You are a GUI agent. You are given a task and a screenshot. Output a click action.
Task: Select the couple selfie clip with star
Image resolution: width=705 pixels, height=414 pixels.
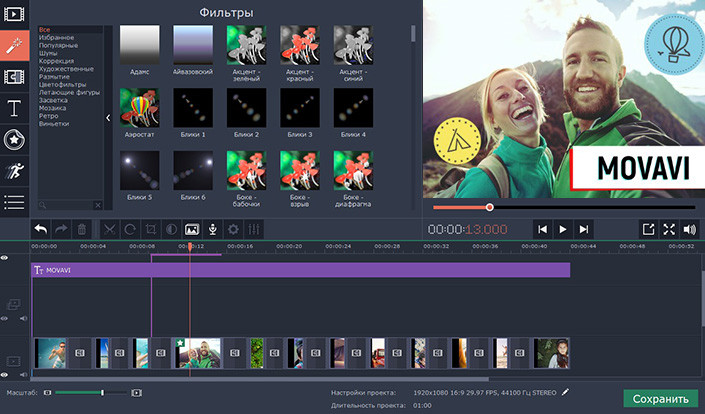198,353
